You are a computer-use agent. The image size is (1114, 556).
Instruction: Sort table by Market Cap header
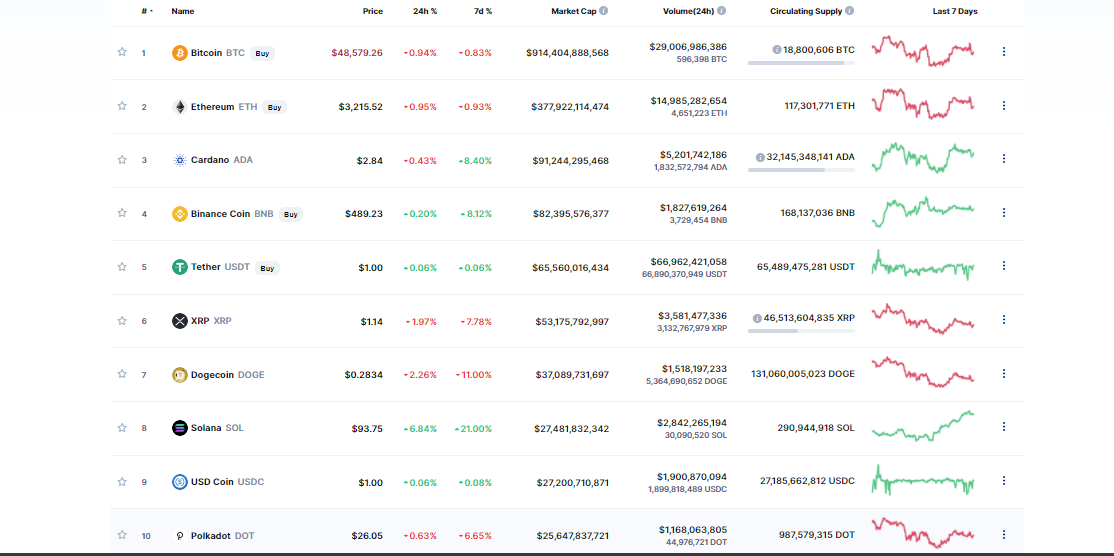(x=573, y=11)
